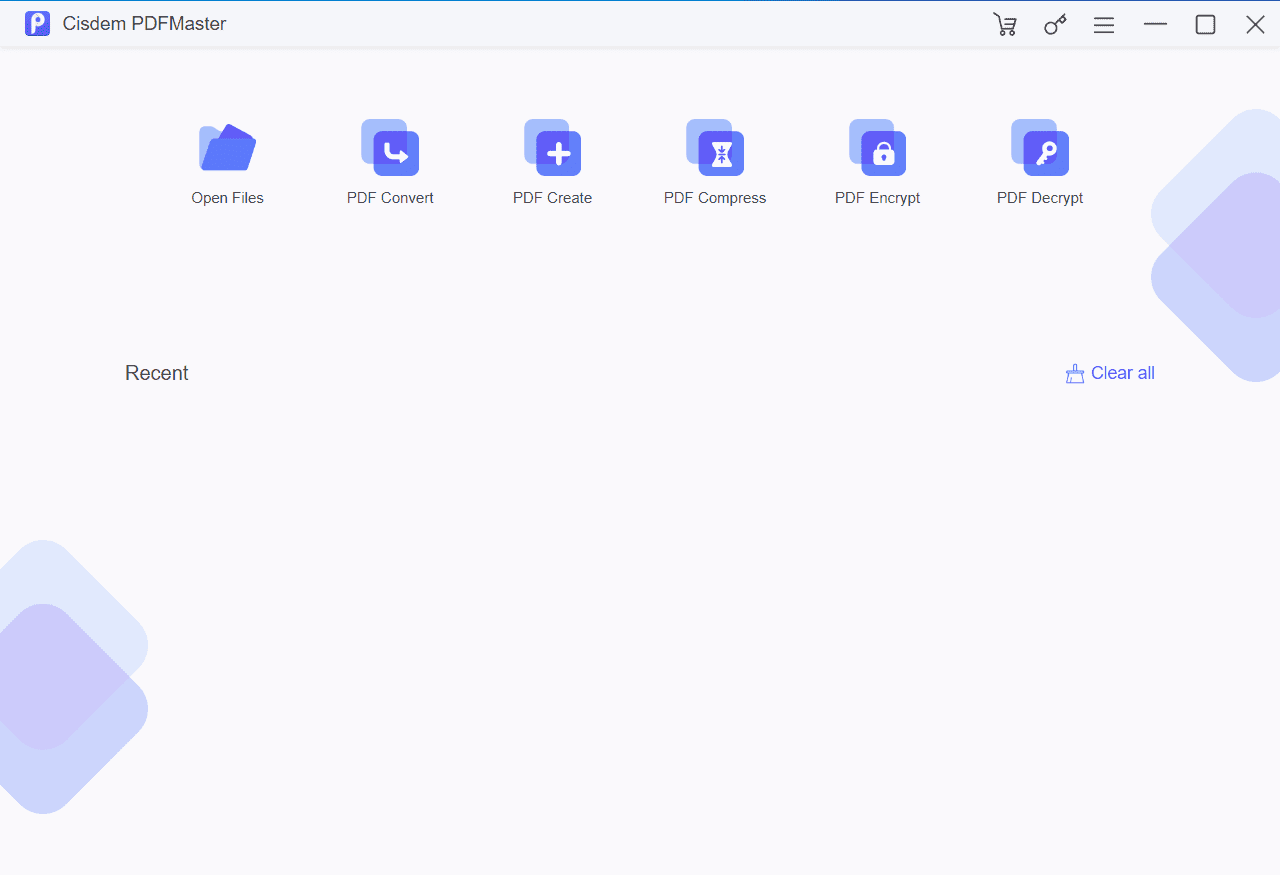Click the Cisdem PDFMaster logo icon

pyautogui.click(x=38, y=24)
